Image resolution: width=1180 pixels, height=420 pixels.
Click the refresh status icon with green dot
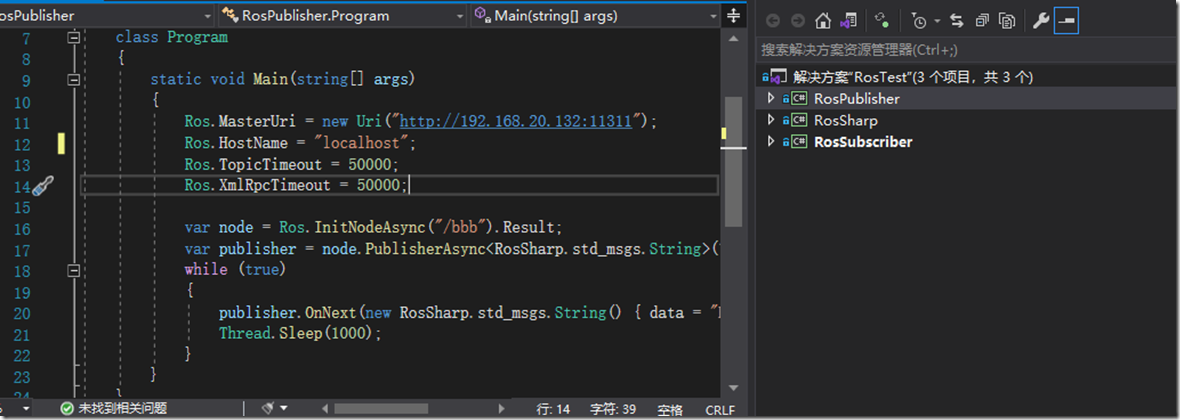tap(883, 21)
